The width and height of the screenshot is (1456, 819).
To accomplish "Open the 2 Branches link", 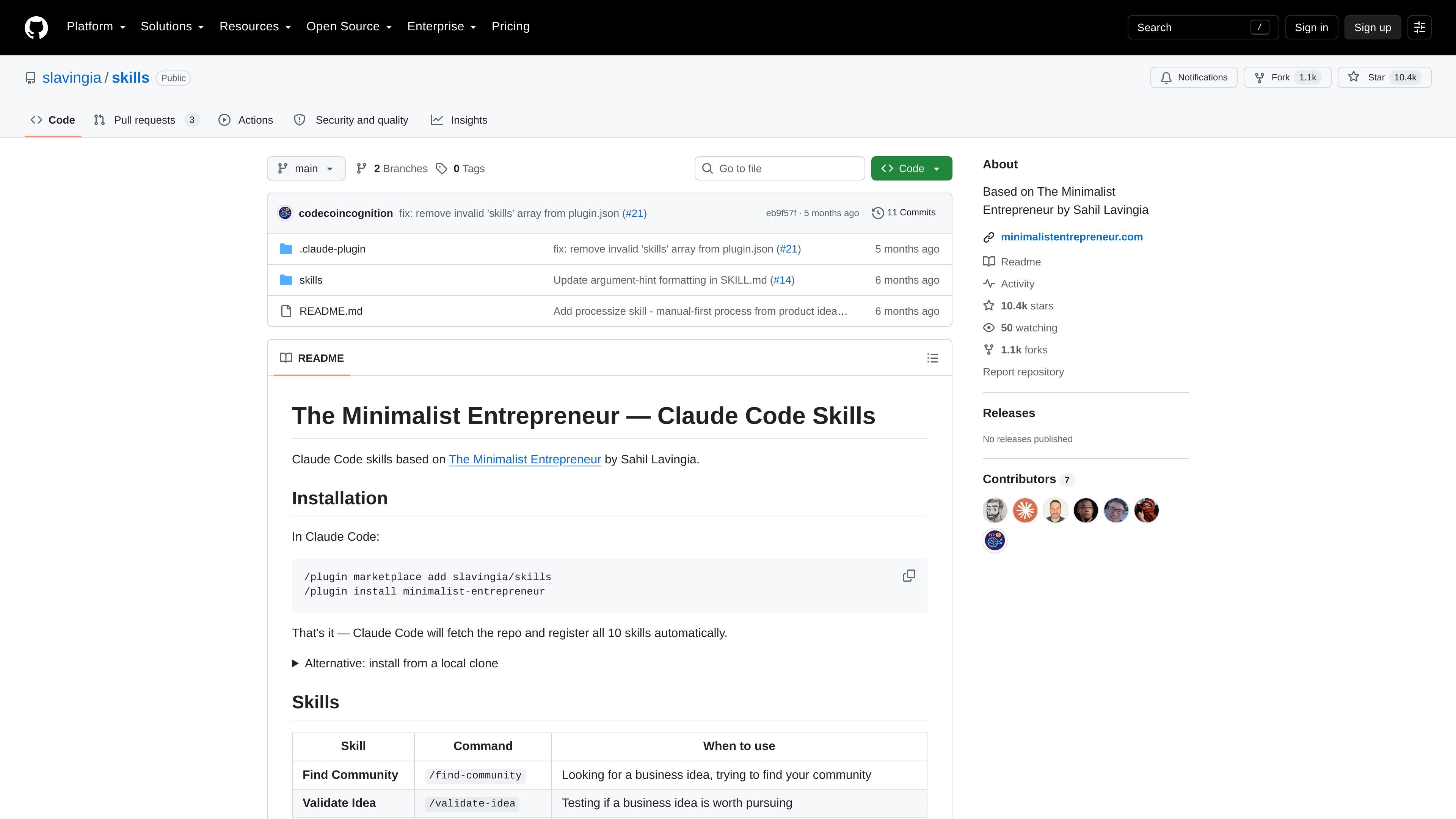I will click(x=400, y=168).
